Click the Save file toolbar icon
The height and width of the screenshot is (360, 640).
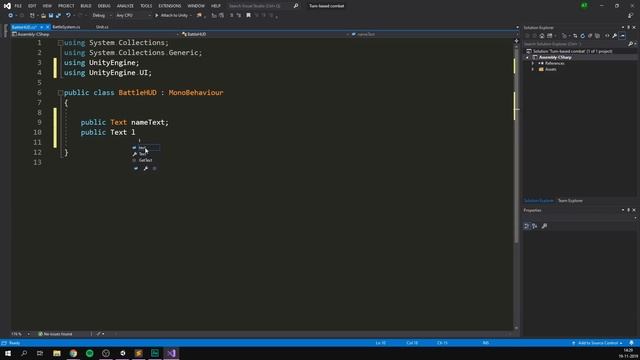coord(51,16)
